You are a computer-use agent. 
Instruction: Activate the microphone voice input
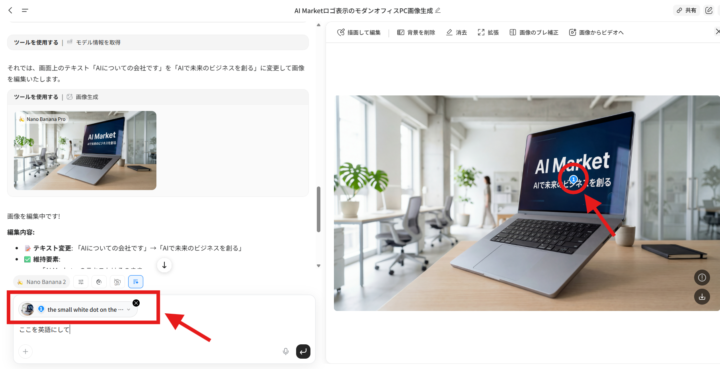(x=286, y=352)
